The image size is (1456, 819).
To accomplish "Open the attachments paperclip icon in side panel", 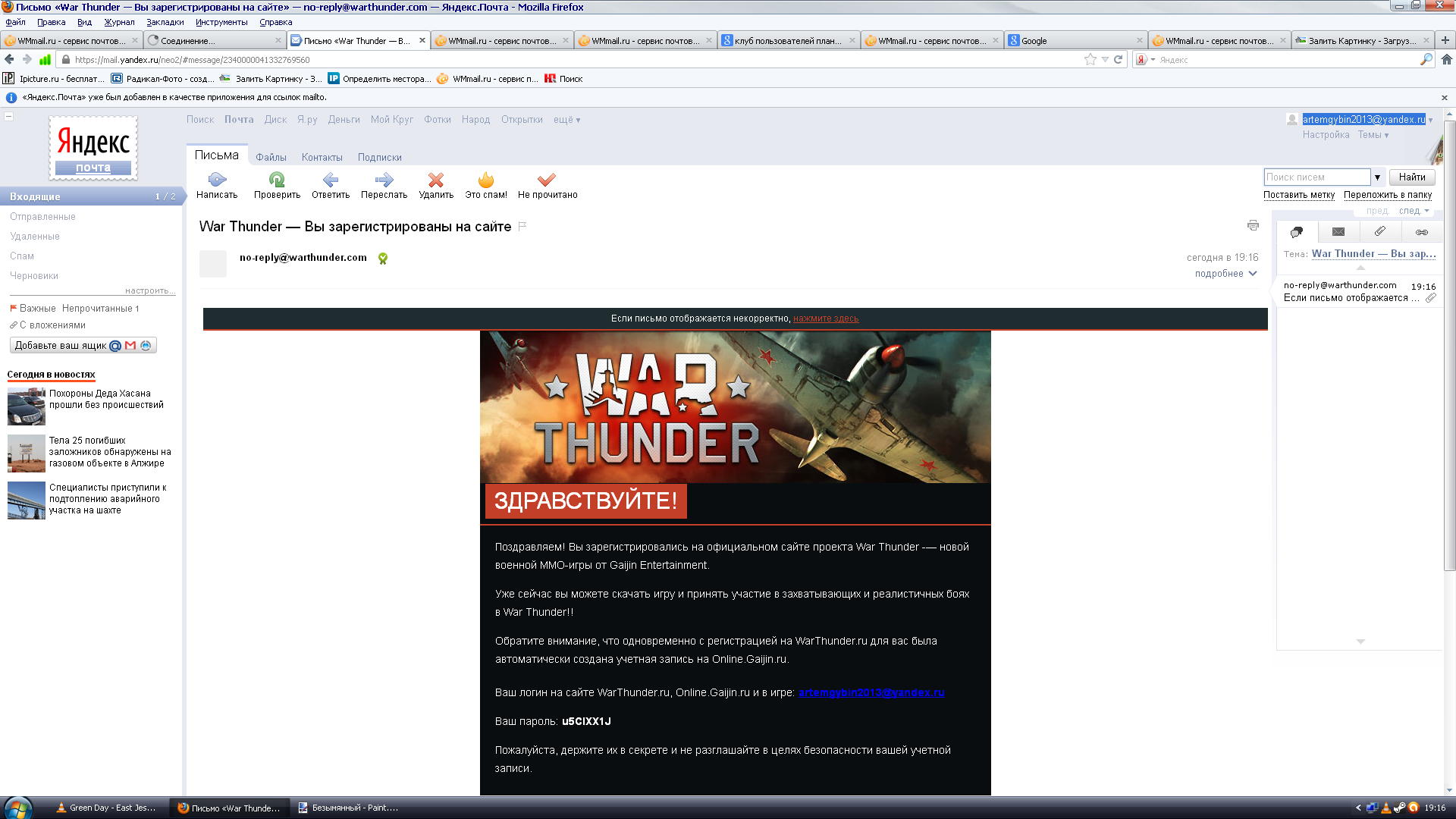I will tap(1380, 232).
